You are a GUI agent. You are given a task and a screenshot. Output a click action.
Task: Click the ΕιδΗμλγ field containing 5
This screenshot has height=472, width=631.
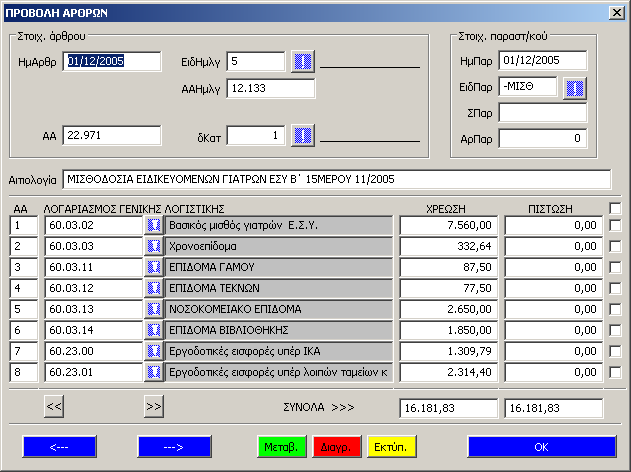[x=256, y=62]
